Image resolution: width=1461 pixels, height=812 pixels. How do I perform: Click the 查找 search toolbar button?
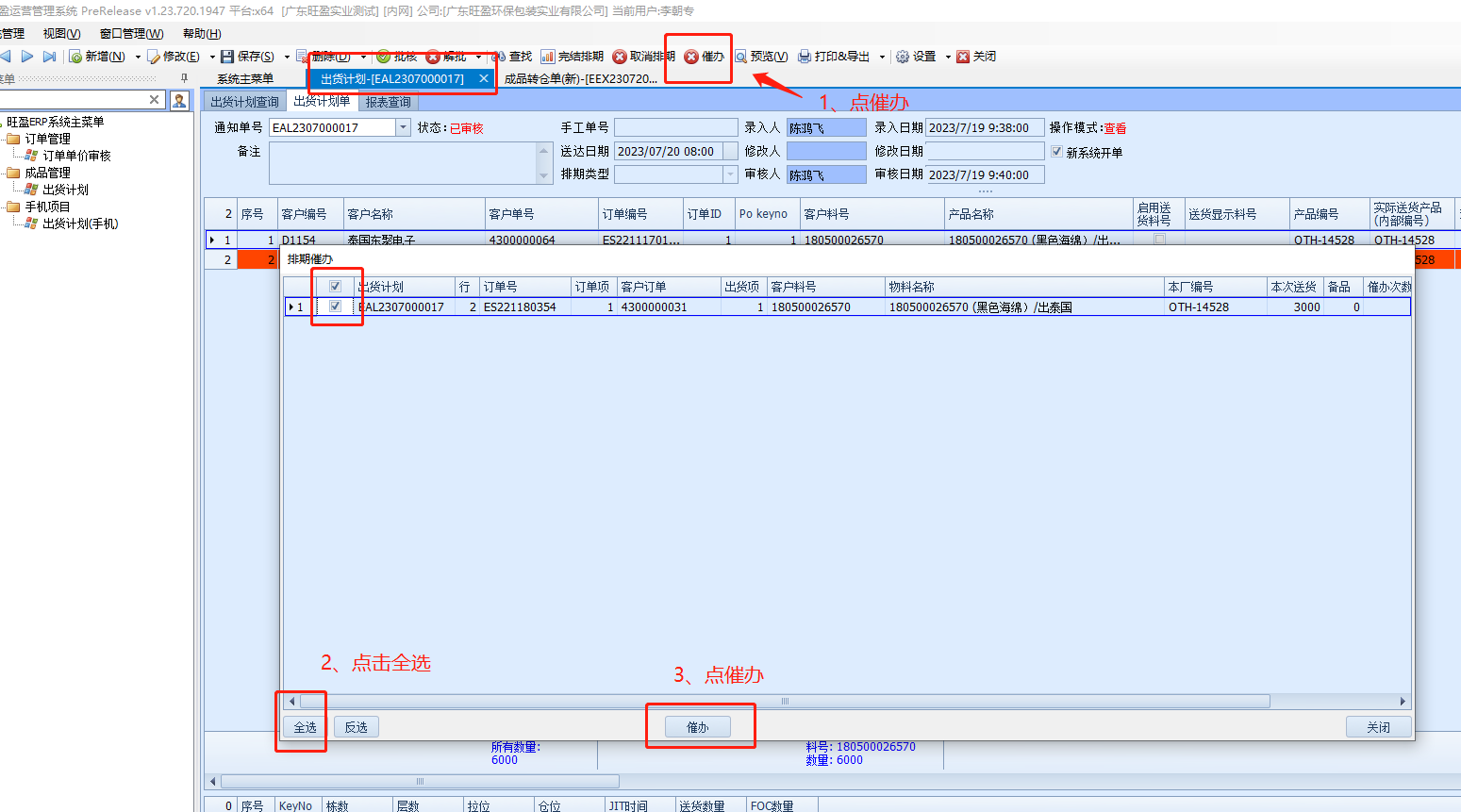512,57
